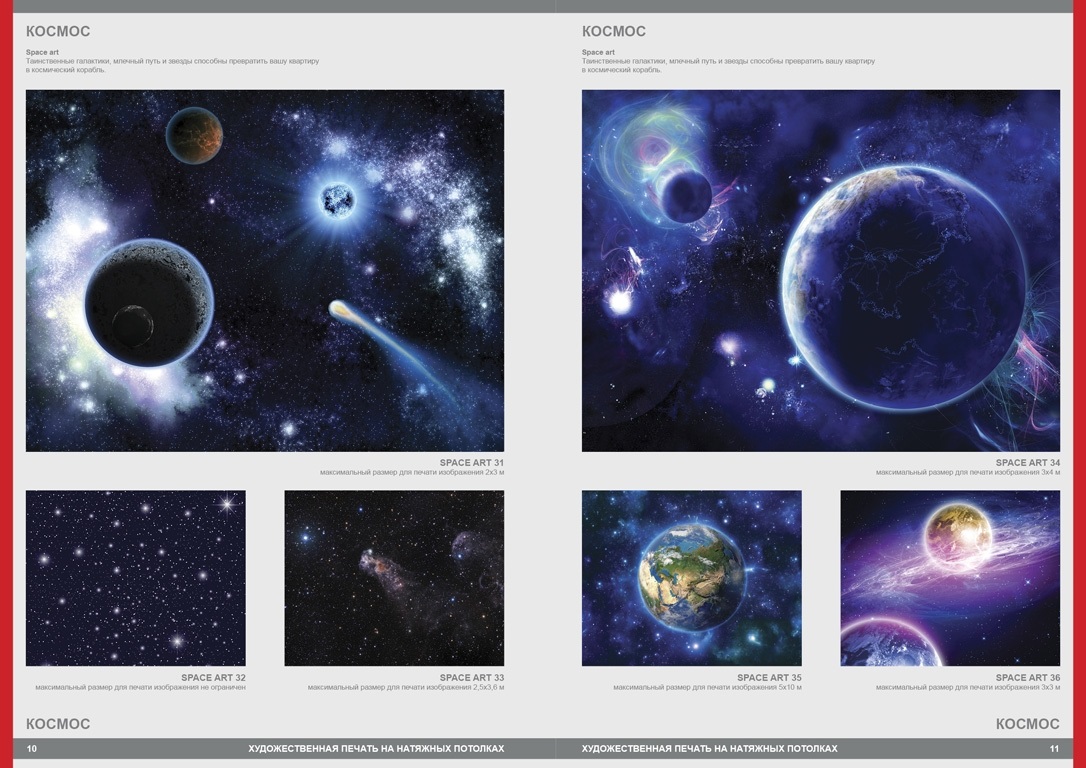Select the Space Art 36 purple planet thumbnail
This screenshot has width=1086, height=768.
pos(950,578)
